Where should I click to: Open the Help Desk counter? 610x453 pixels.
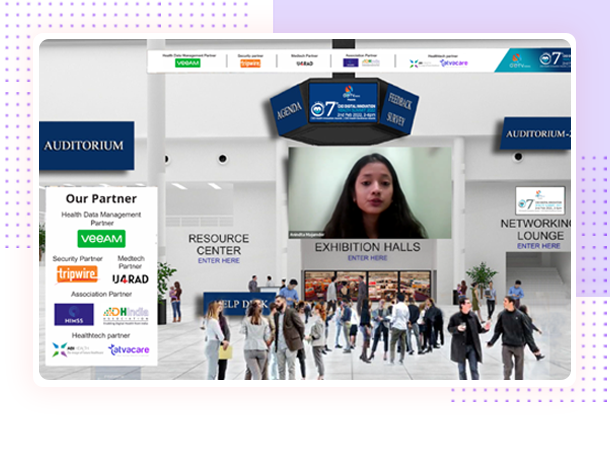pyautogui.click(x=228, y=304)
